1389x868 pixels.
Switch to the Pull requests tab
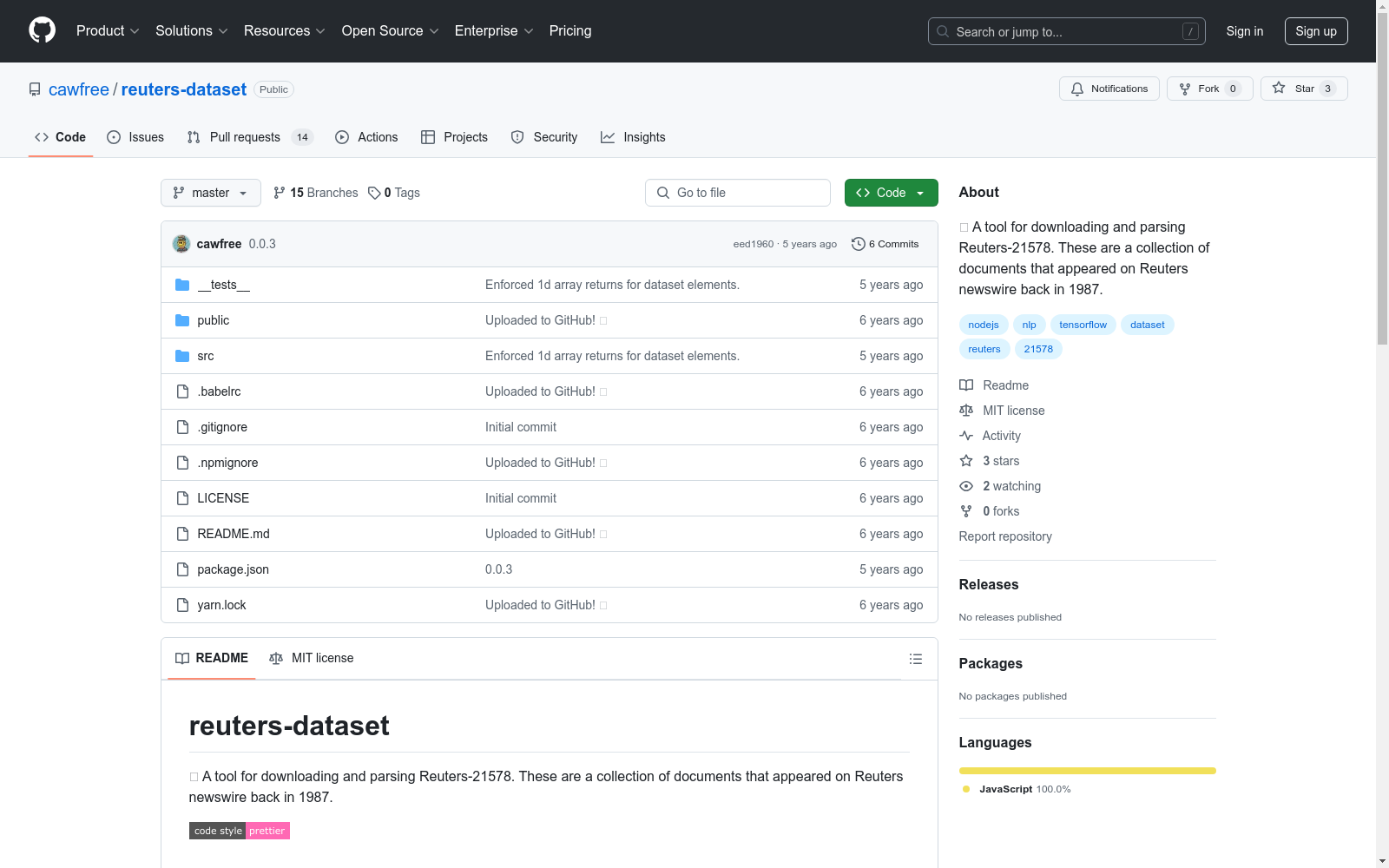[x=250, y=137]
